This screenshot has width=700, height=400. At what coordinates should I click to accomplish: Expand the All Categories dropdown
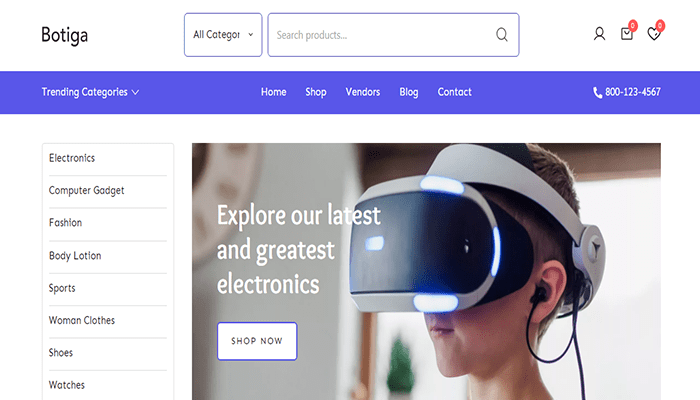click(x=223, y=35)
